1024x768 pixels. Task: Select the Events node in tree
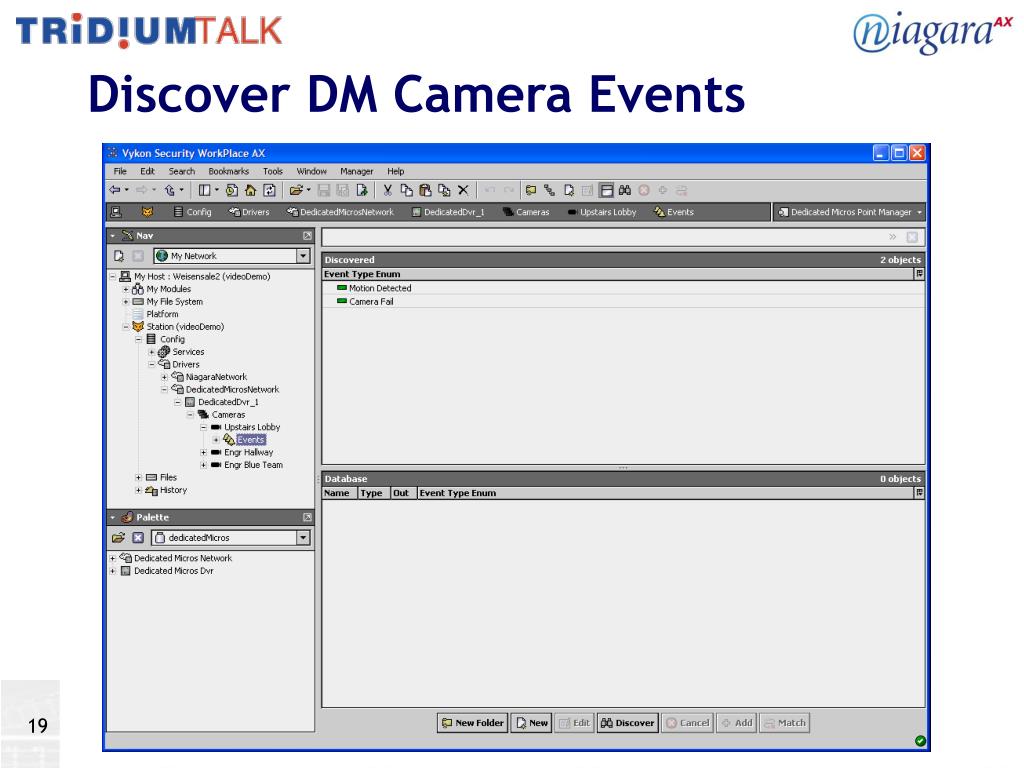251,440
